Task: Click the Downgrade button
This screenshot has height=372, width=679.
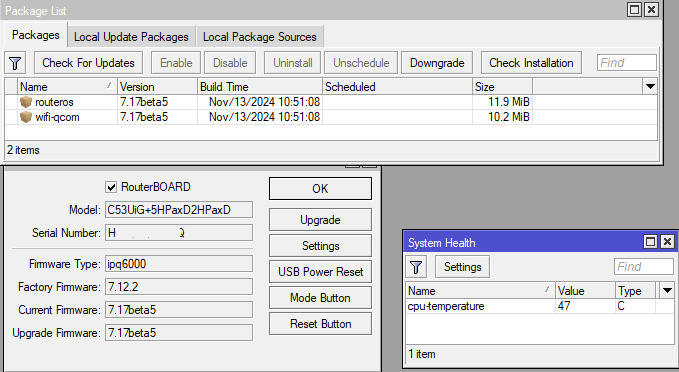Action: point(437,63)
